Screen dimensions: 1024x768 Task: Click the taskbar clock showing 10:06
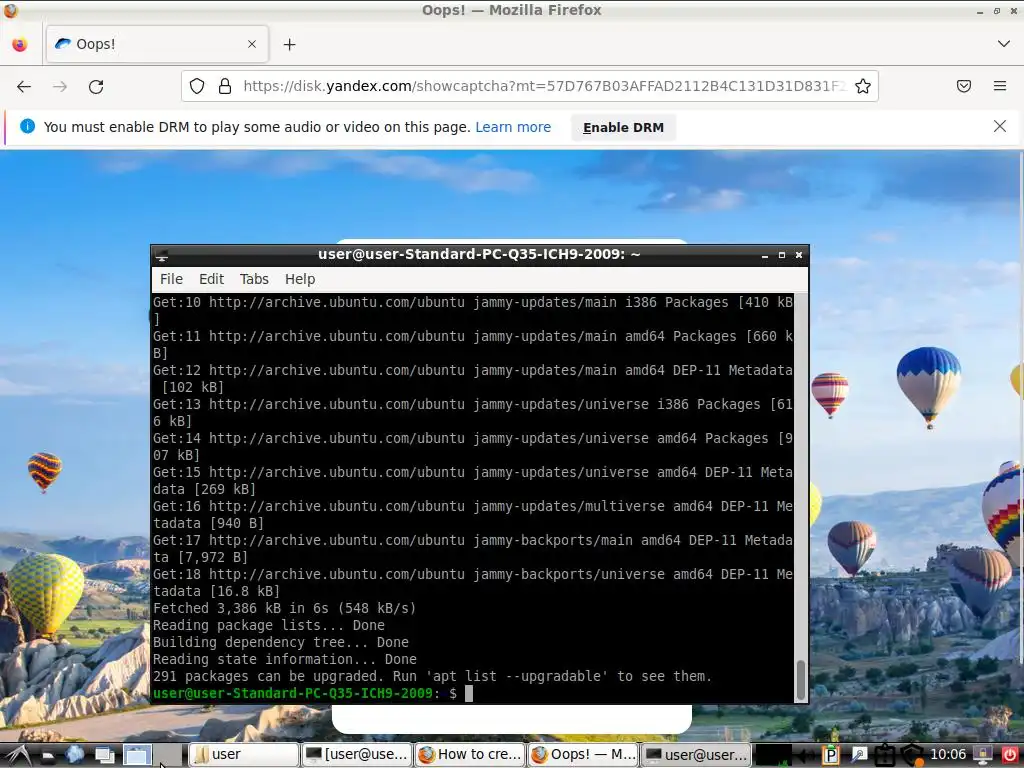pos(948,754)
